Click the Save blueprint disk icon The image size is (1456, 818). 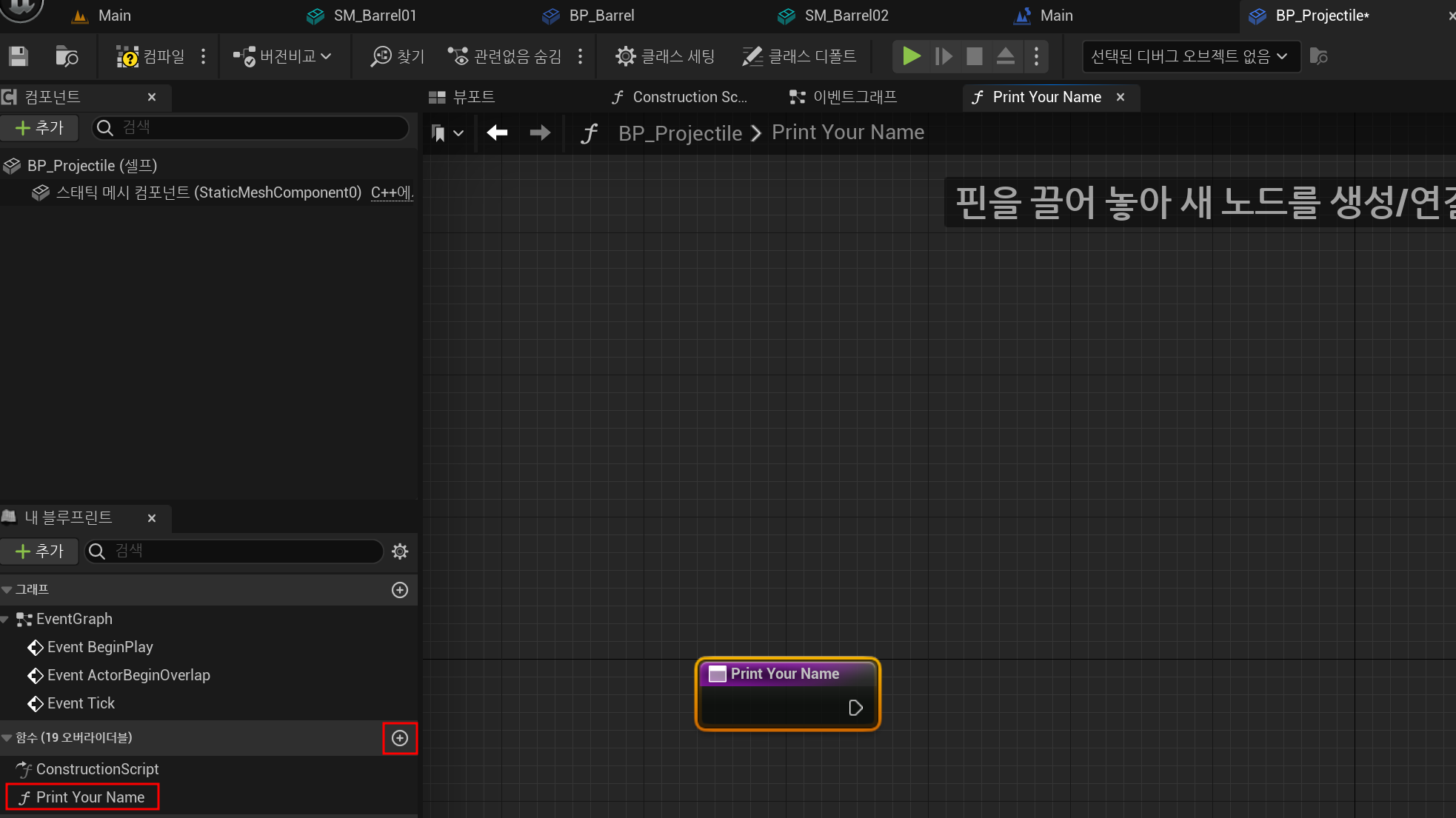tap(19, 56)
